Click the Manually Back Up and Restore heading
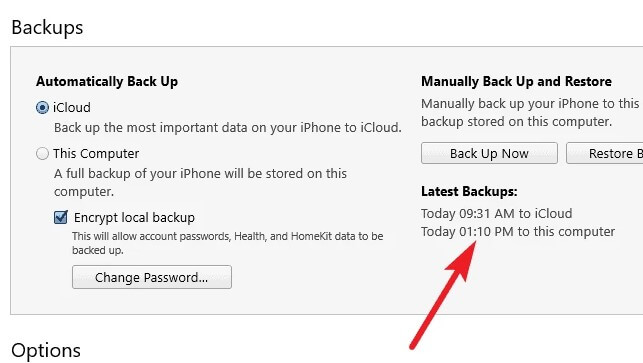643x363 pixels. 516,81
